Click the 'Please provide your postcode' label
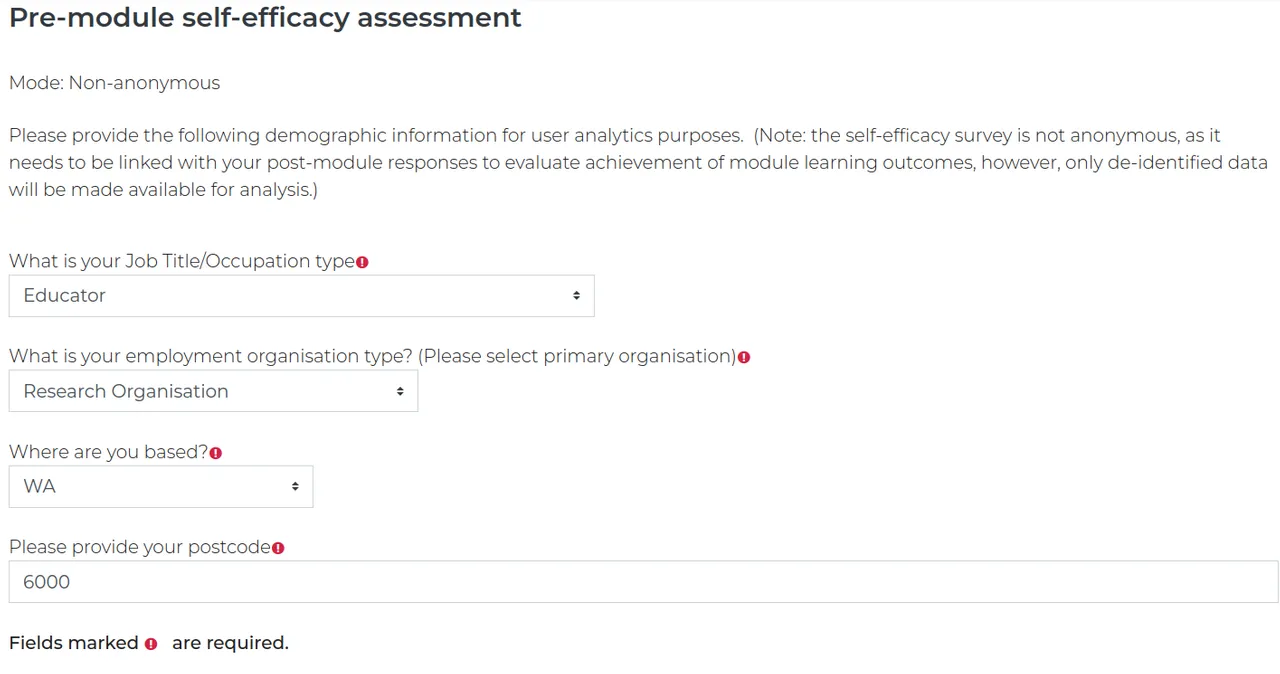Image resolution: width=1280 pixels, height=674 pixels. pyautogui.click(x=140, y=547)
